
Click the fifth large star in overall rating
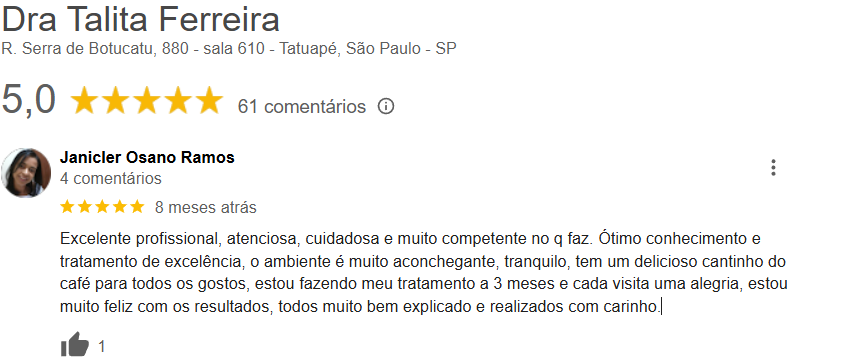(x=209, y=101)
